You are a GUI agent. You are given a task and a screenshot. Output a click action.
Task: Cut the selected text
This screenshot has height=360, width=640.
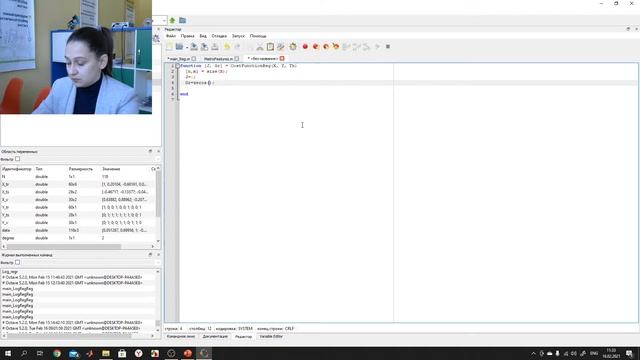point(260,47)
